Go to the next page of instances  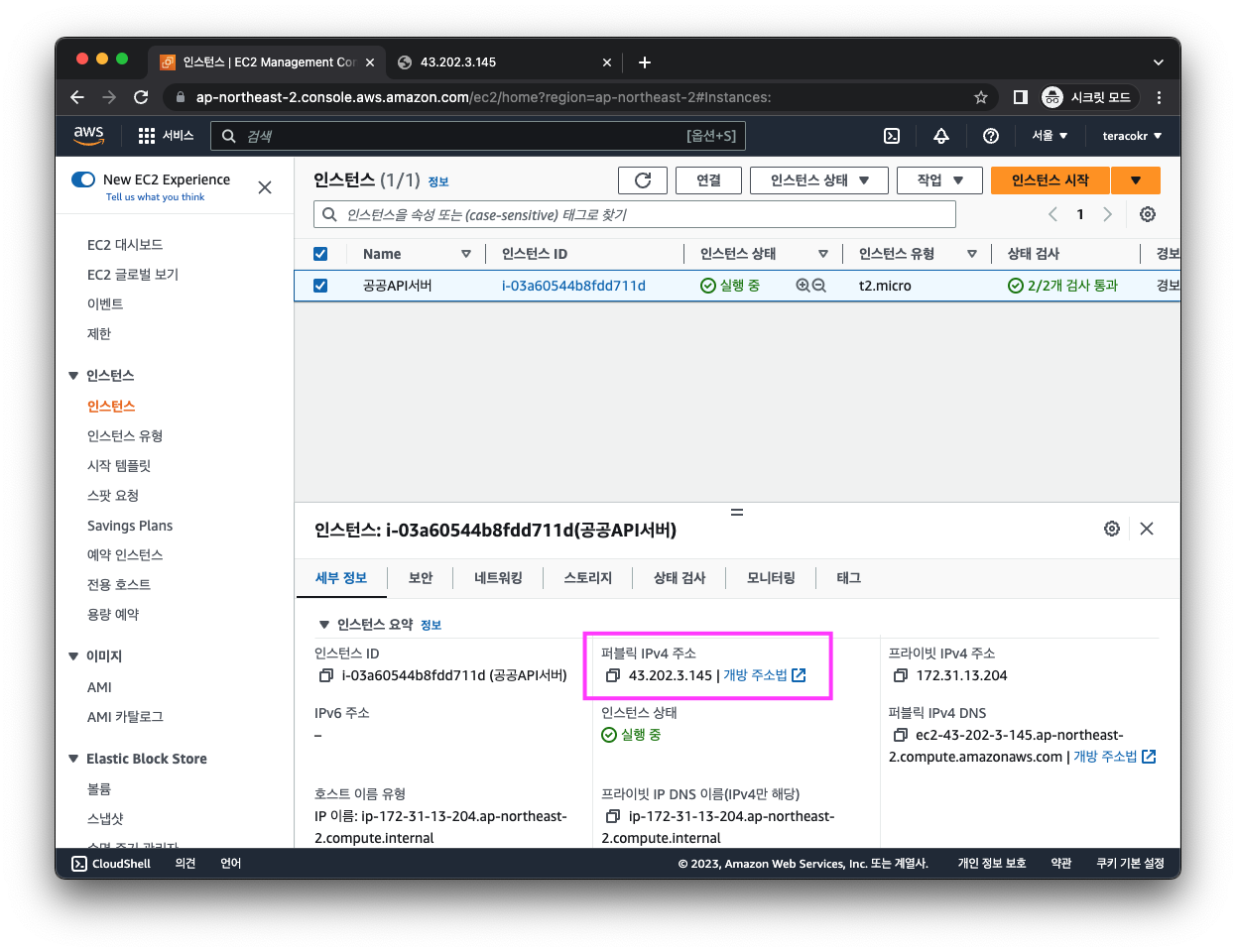coord(1108,214)
